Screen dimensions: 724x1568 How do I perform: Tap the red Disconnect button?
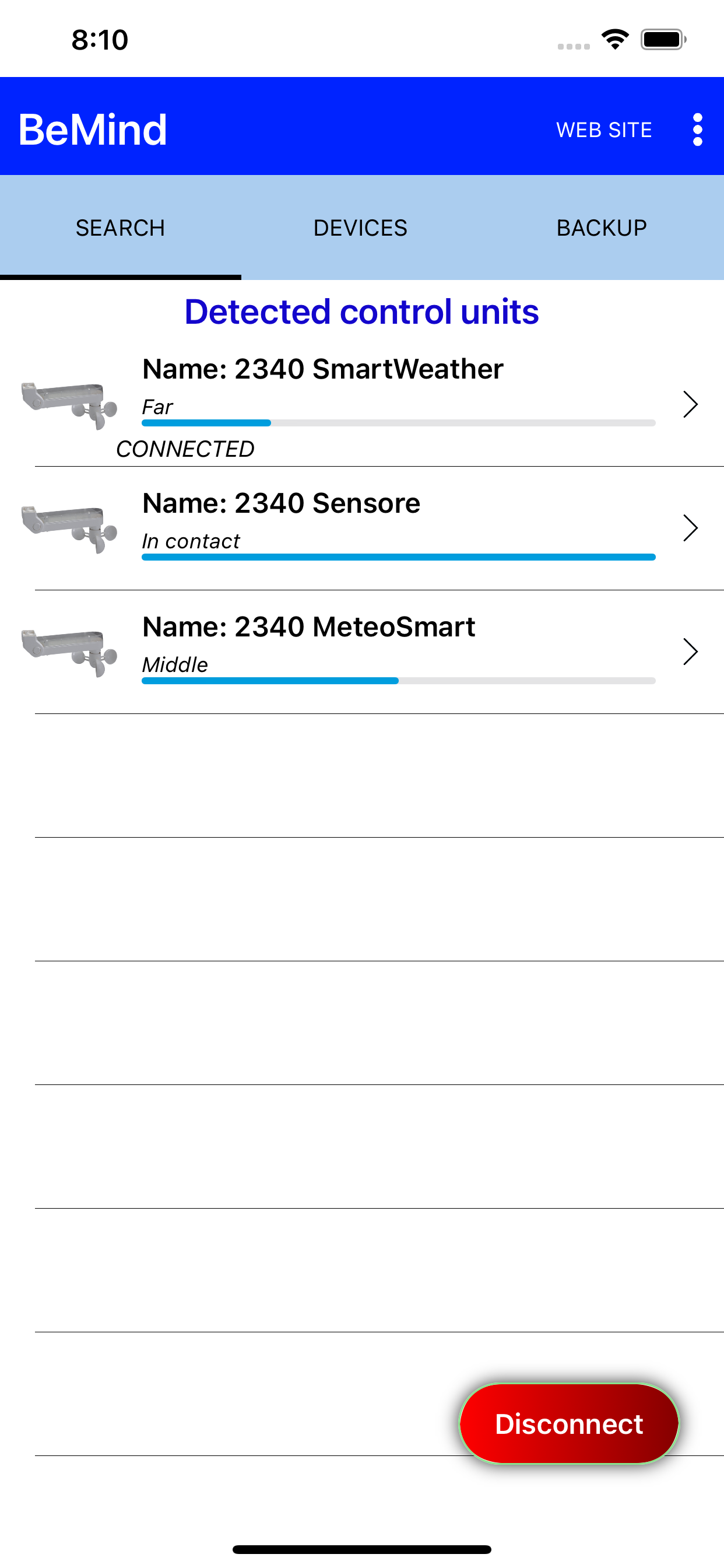569,1424
